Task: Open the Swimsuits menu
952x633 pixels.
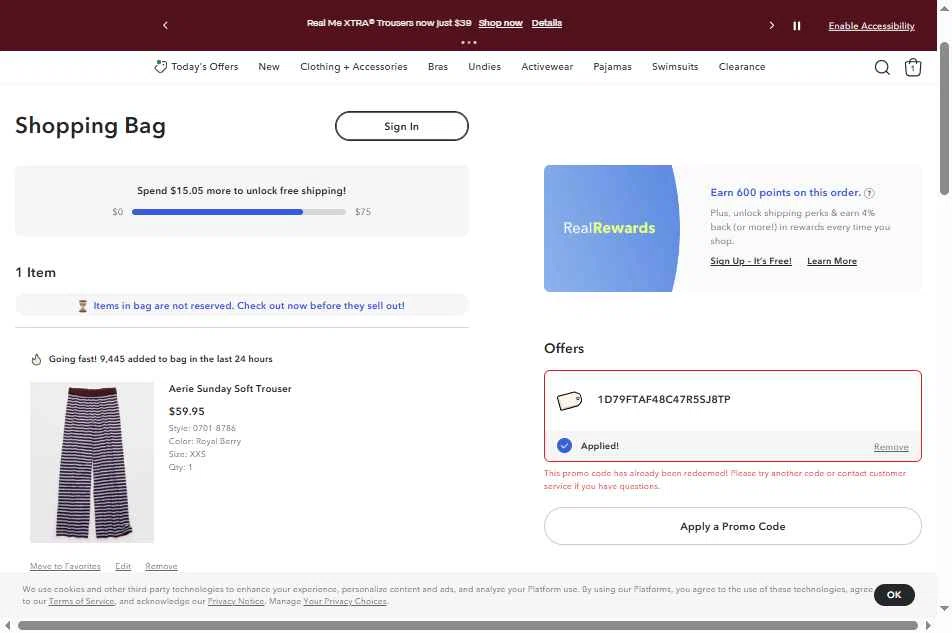Action: coord(675,67)
